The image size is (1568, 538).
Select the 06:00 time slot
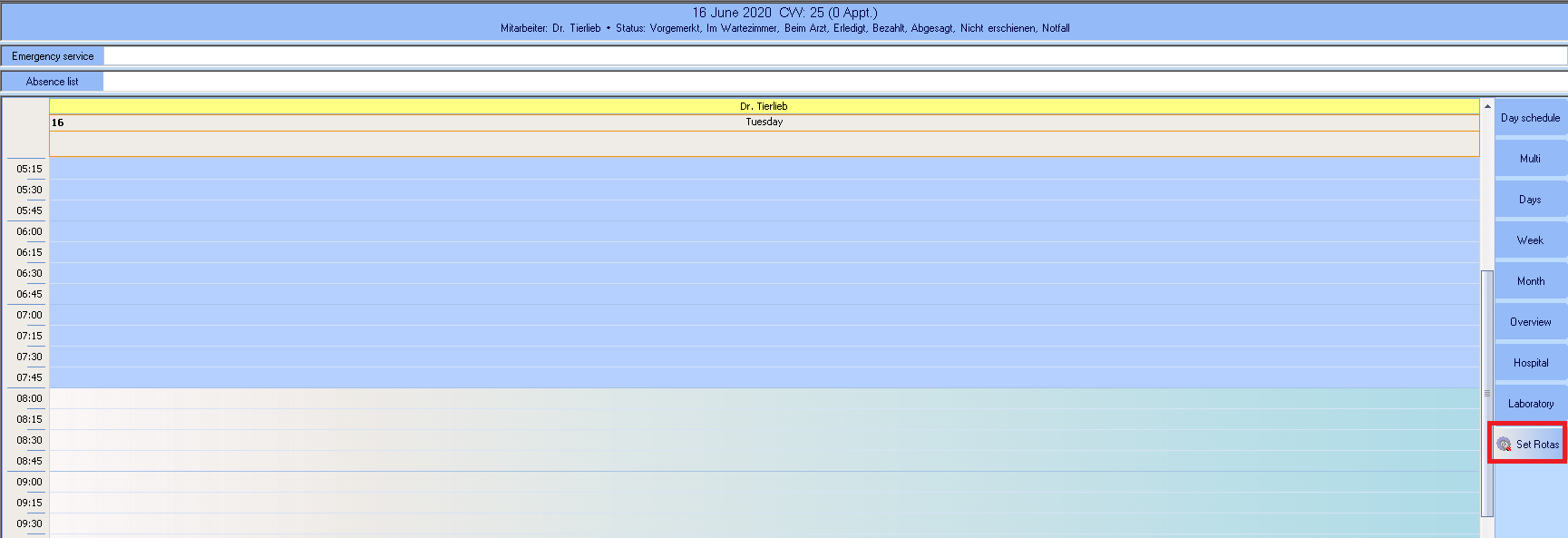[x=764, y=231]
